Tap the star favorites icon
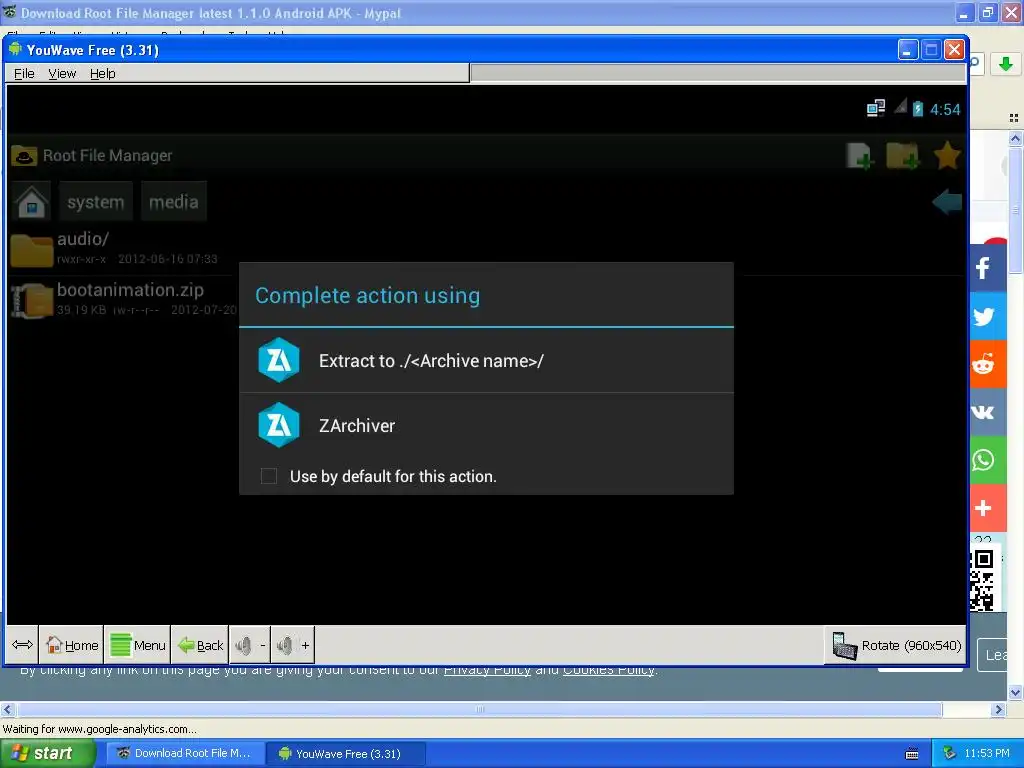1024x768 pixels. click(x=947, y=155)
